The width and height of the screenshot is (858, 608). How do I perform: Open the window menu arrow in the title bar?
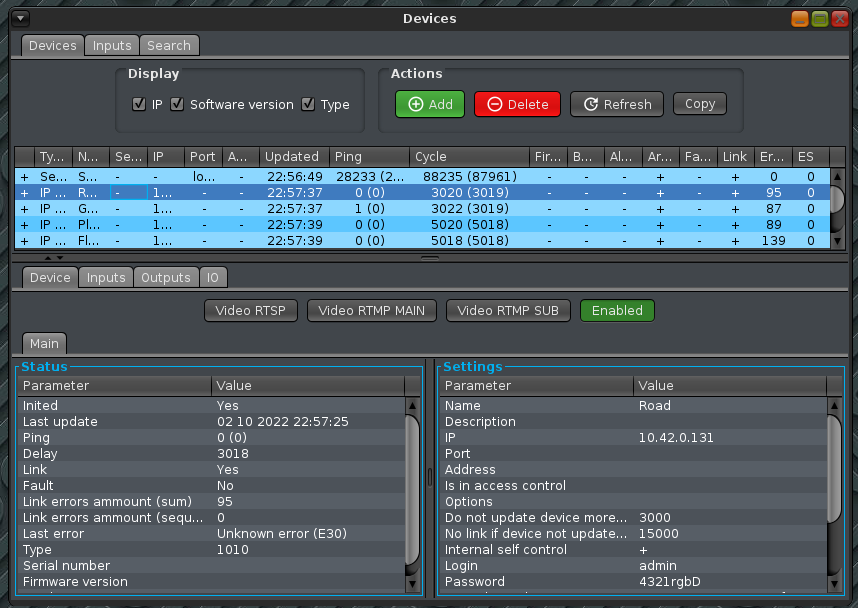21,19
